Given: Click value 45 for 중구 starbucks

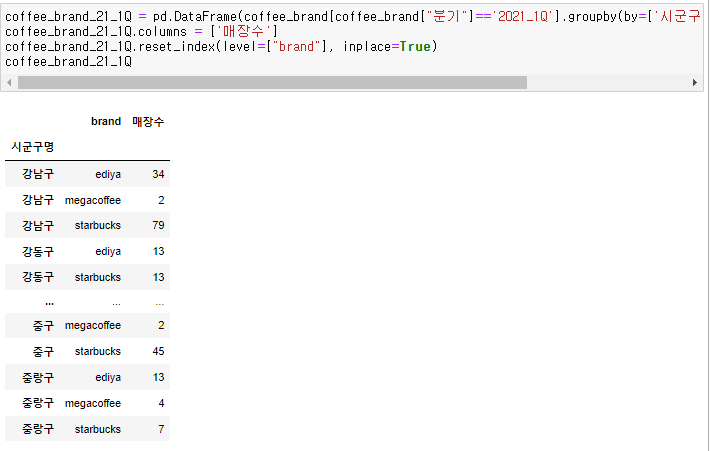Looking at the screenshot, I should 158,351.
